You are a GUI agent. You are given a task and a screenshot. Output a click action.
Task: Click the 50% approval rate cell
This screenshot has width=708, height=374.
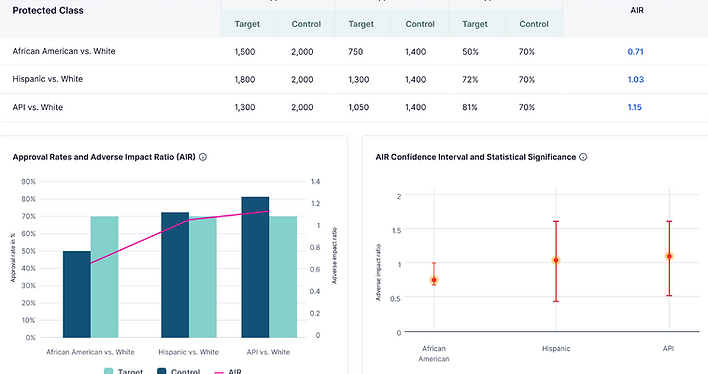[x=470, y=52]
